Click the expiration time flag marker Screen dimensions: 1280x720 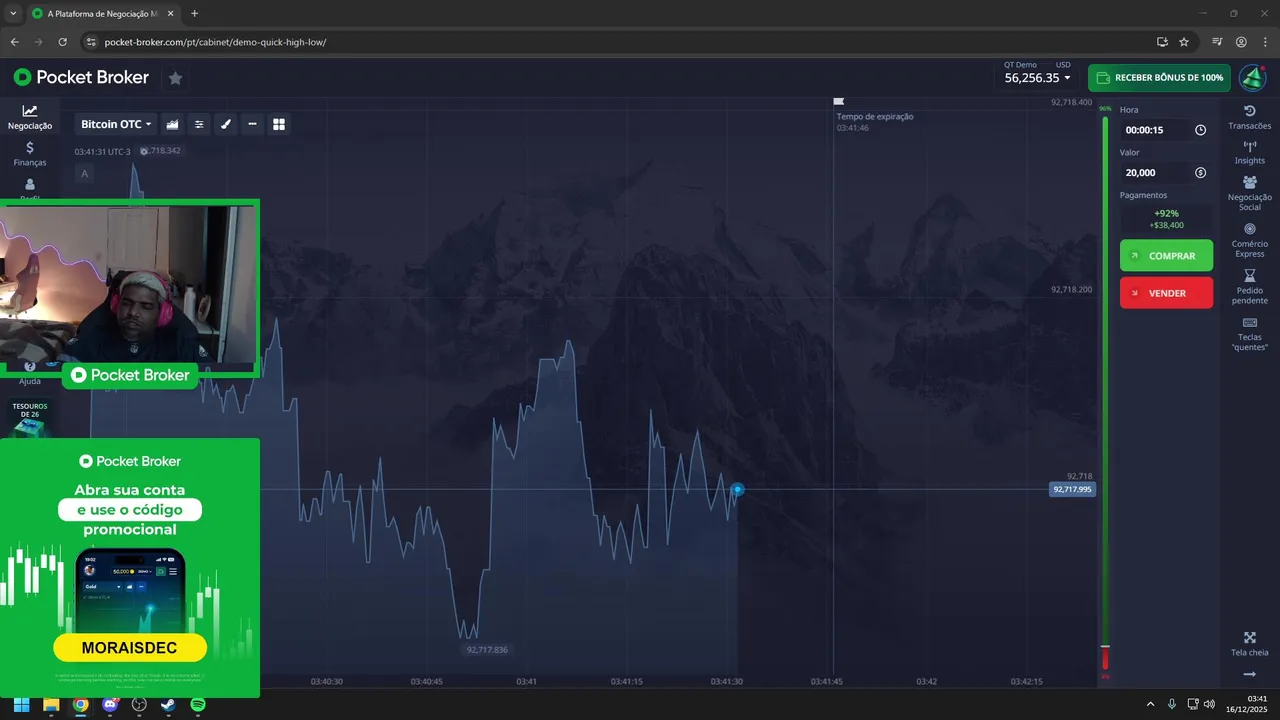[x=839, y=101]
